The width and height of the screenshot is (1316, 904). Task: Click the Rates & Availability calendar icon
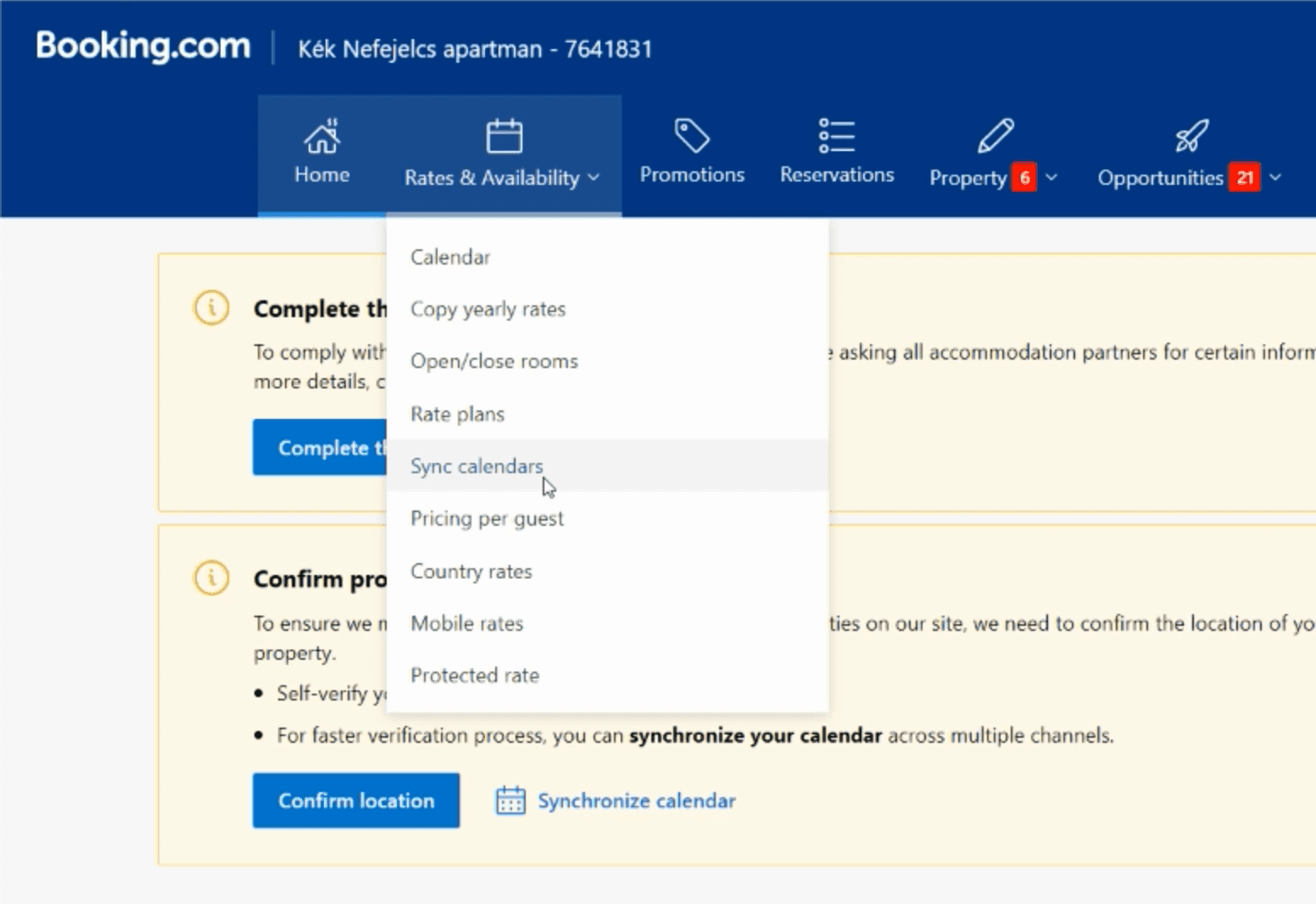504,136
